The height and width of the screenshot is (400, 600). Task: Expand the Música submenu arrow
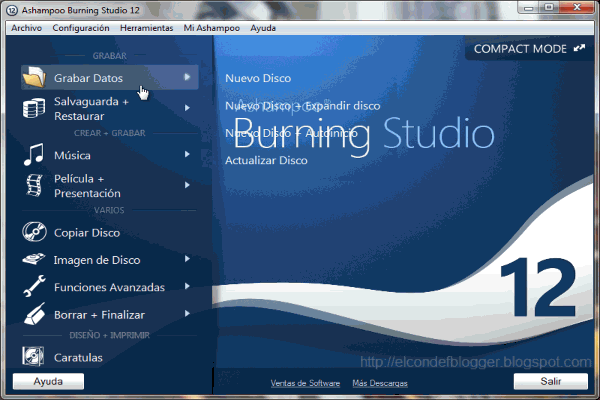[x=187, y=155]
